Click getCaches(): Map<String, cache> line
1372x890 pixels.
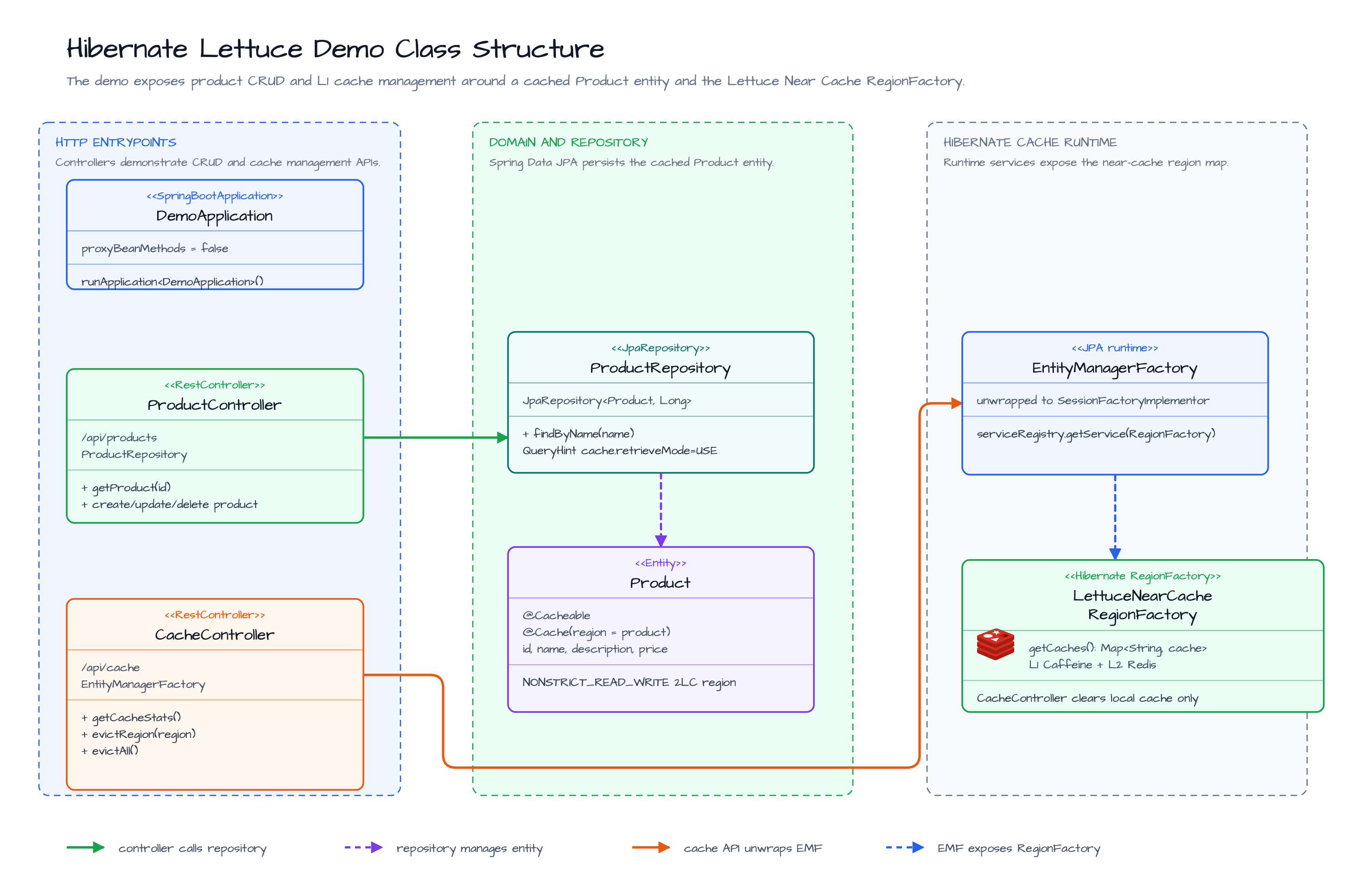(x=1118, y=648)
